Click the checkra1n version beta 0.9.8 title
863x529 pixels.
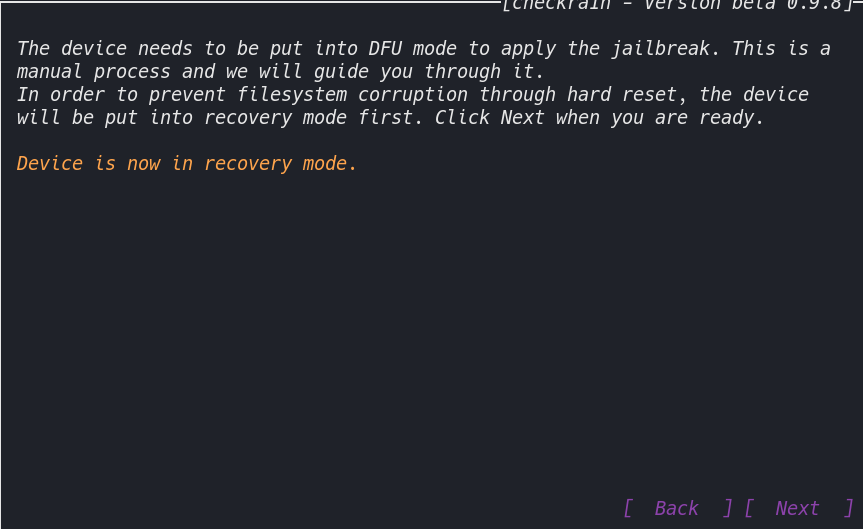tap(677, 5)
